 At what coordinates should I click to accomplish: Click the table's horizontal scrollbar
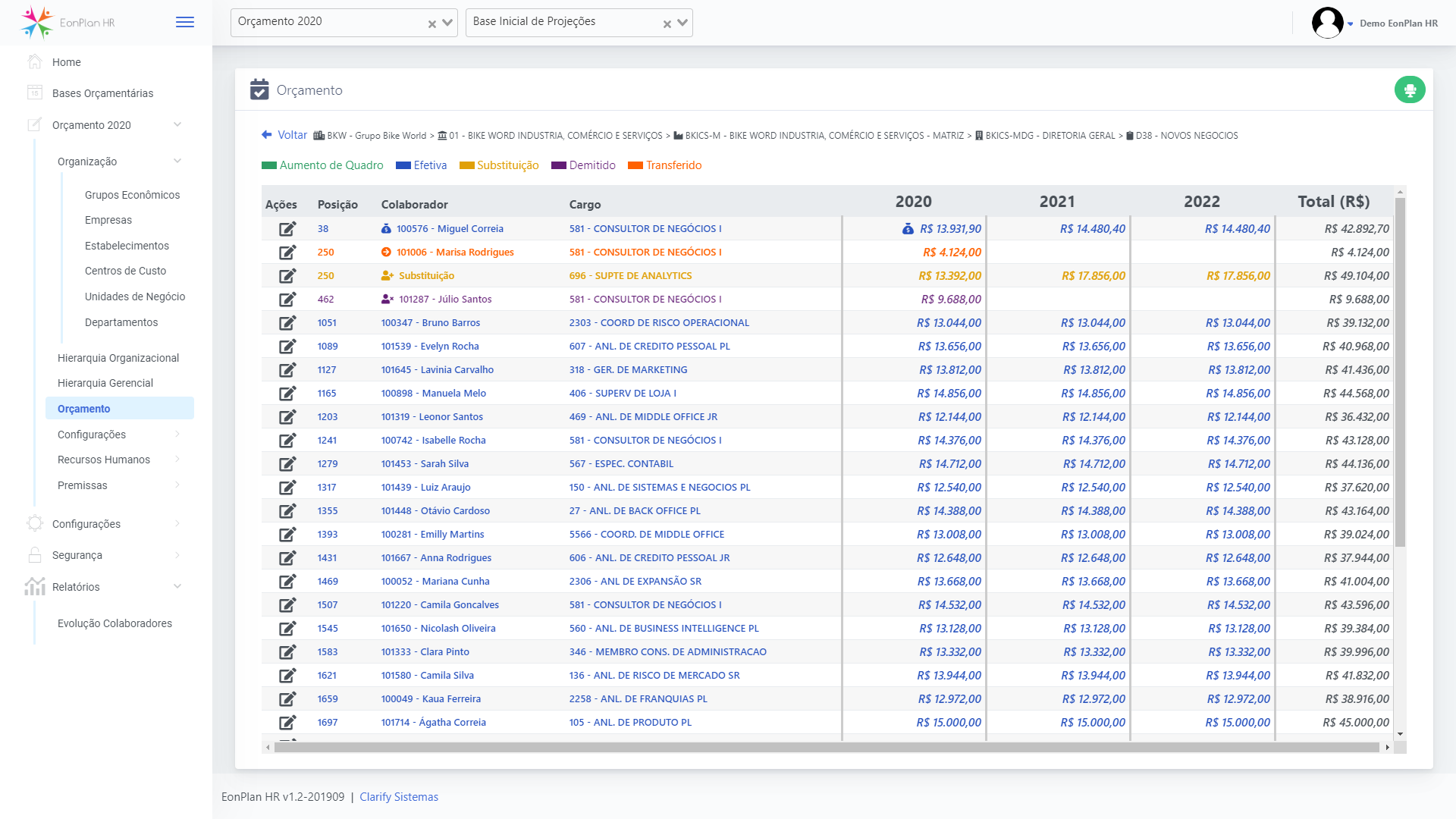[827, 748]
